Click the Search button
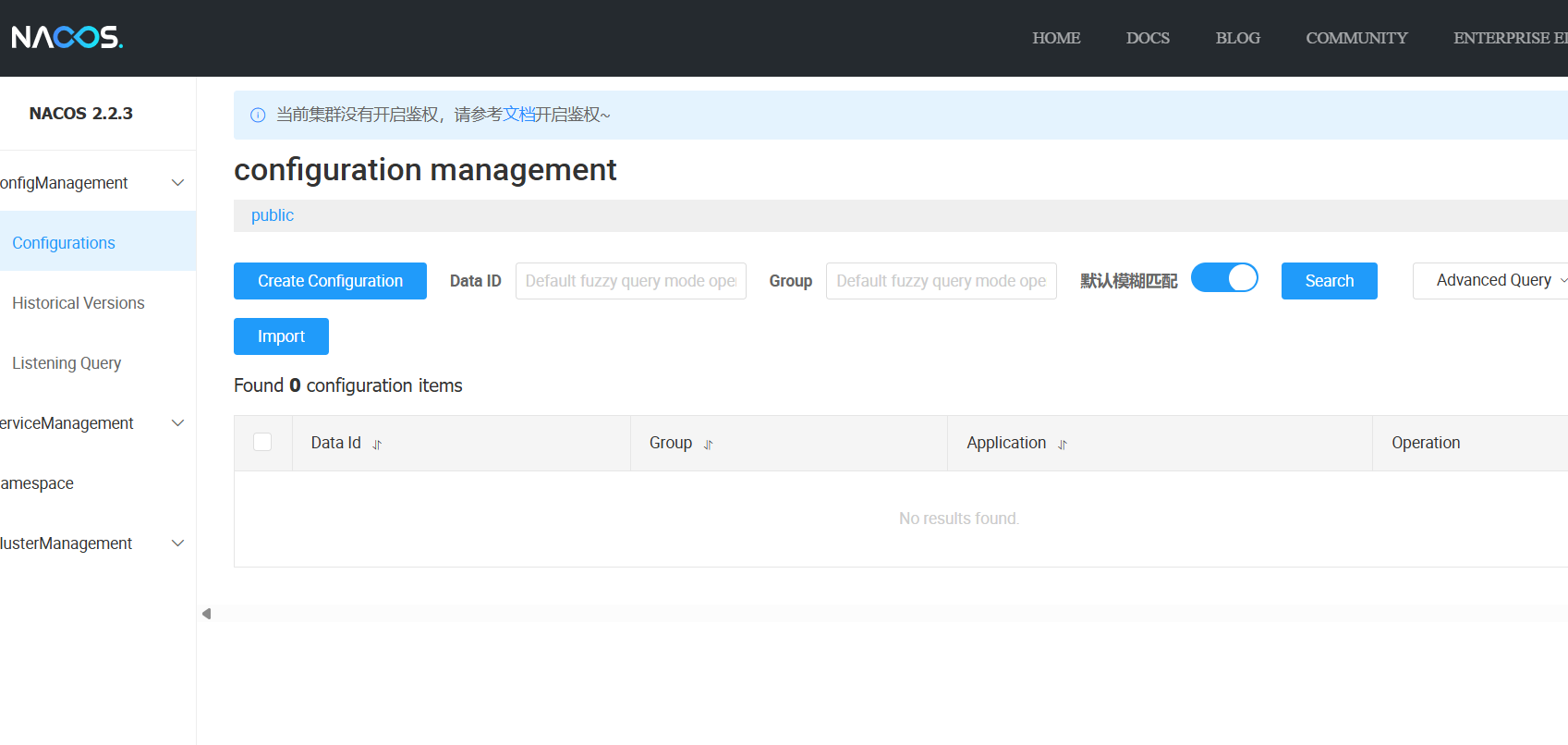 1329,281
